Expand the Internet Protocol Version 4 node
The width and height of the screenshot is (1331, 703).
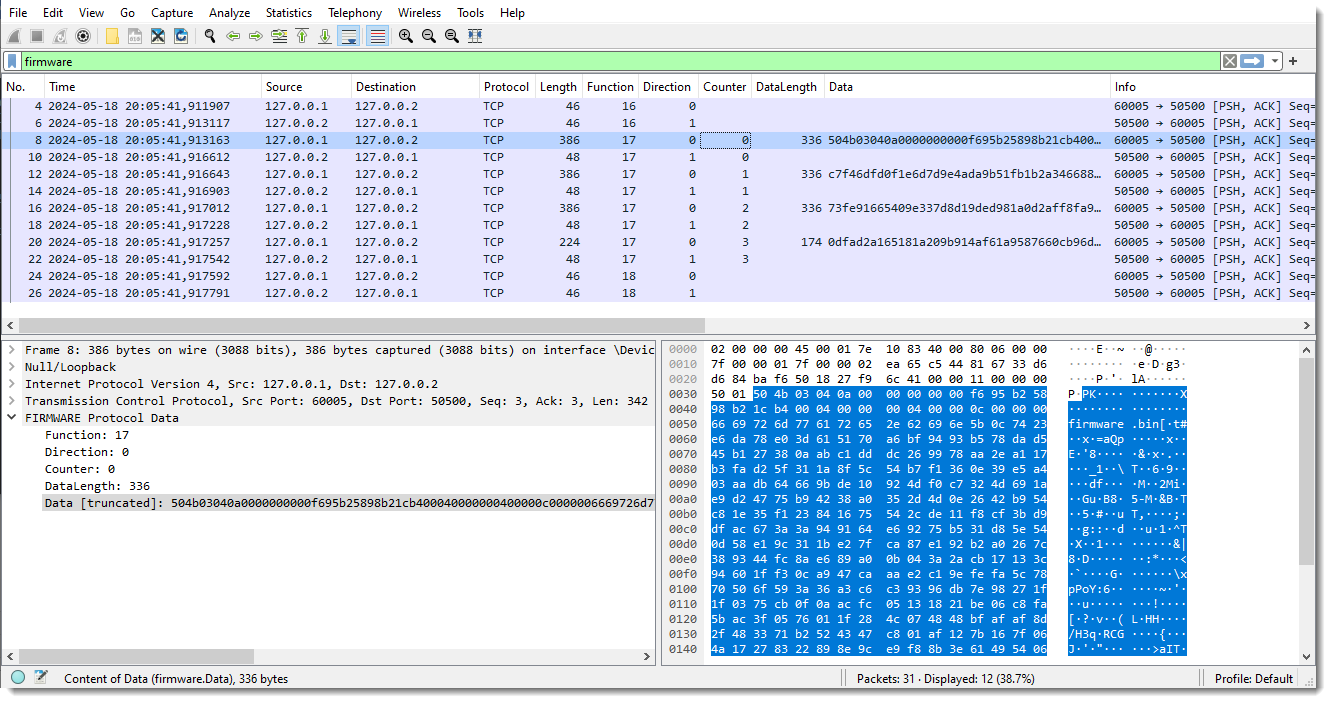pyautogui.click(x=11, y=384)
